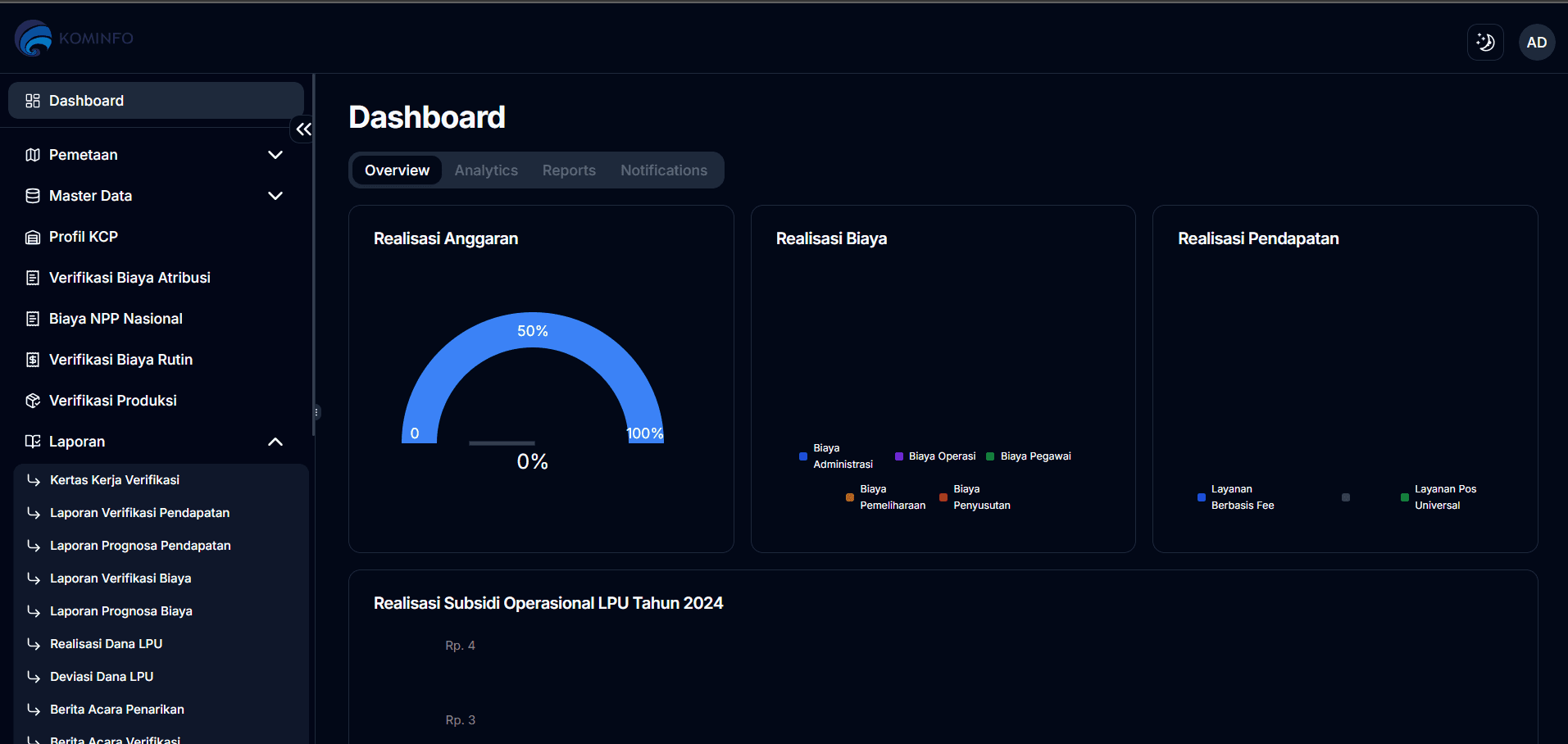Toggle the dark/light theme mode
Screen dimensions: 1568x744
(x=1484, y=43)
